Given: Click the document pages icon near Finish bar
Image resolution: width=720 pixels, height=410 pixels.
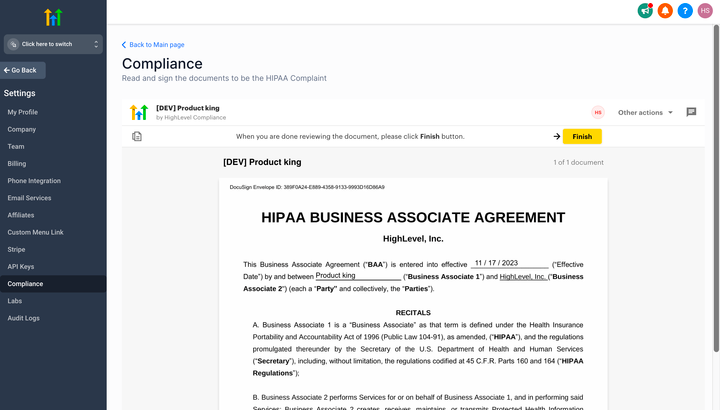Looking at the screenshot, I should pyautogui.click(x=137, y=136).
